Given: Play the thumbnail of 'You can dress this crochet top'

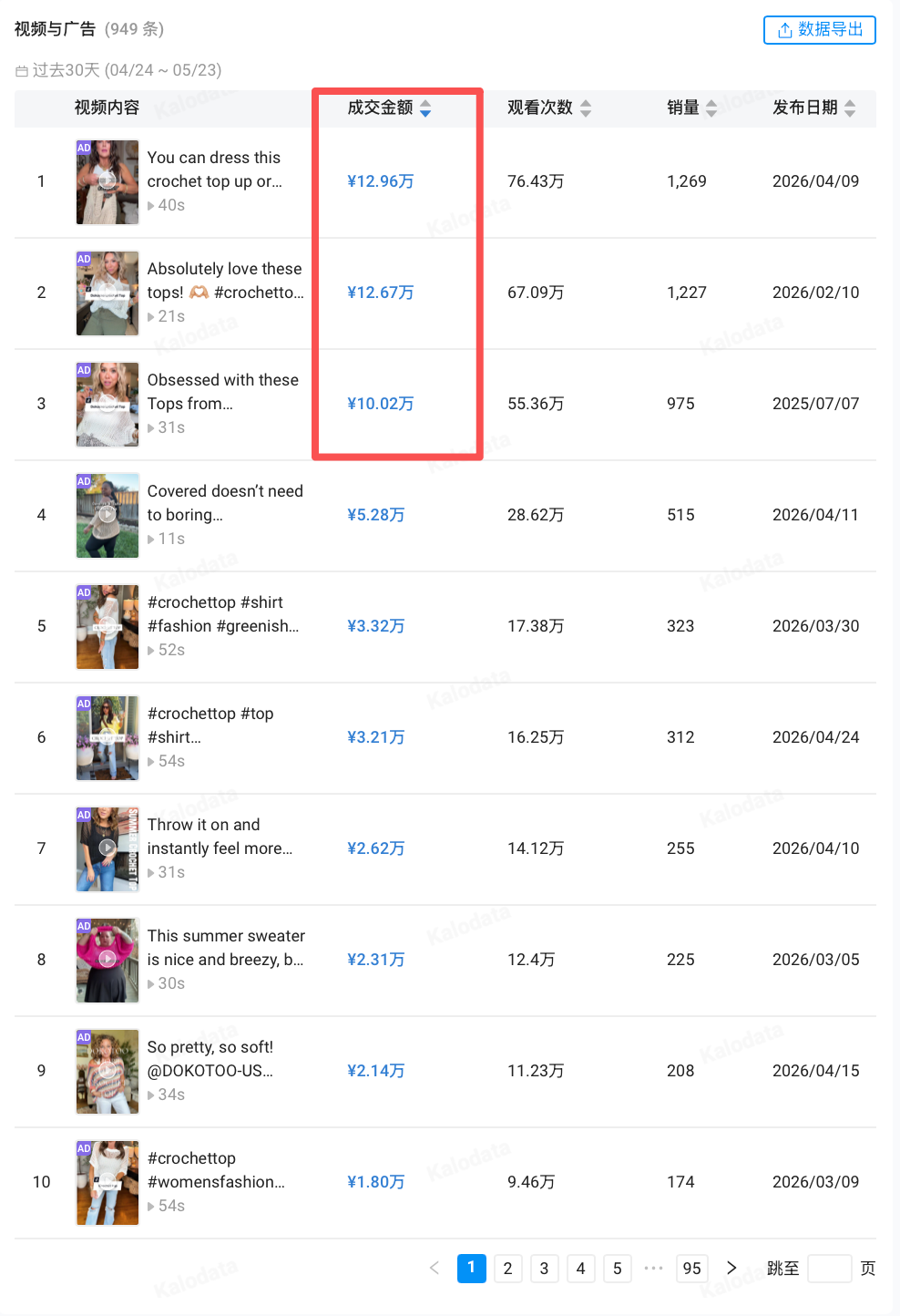Looking at the screenshot, I should click(x=107, y=181).
